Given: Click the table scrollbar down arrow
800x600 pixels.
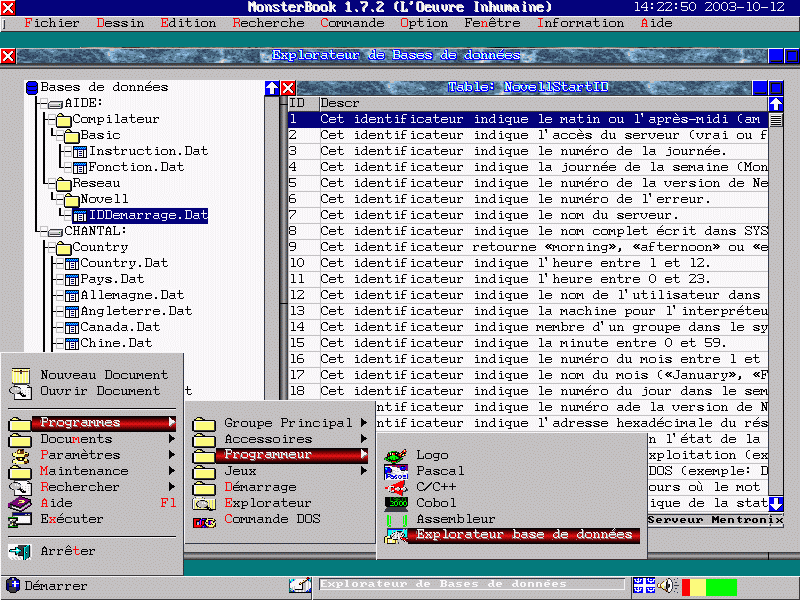Looking at the screenshot, I should click(776, 505).
